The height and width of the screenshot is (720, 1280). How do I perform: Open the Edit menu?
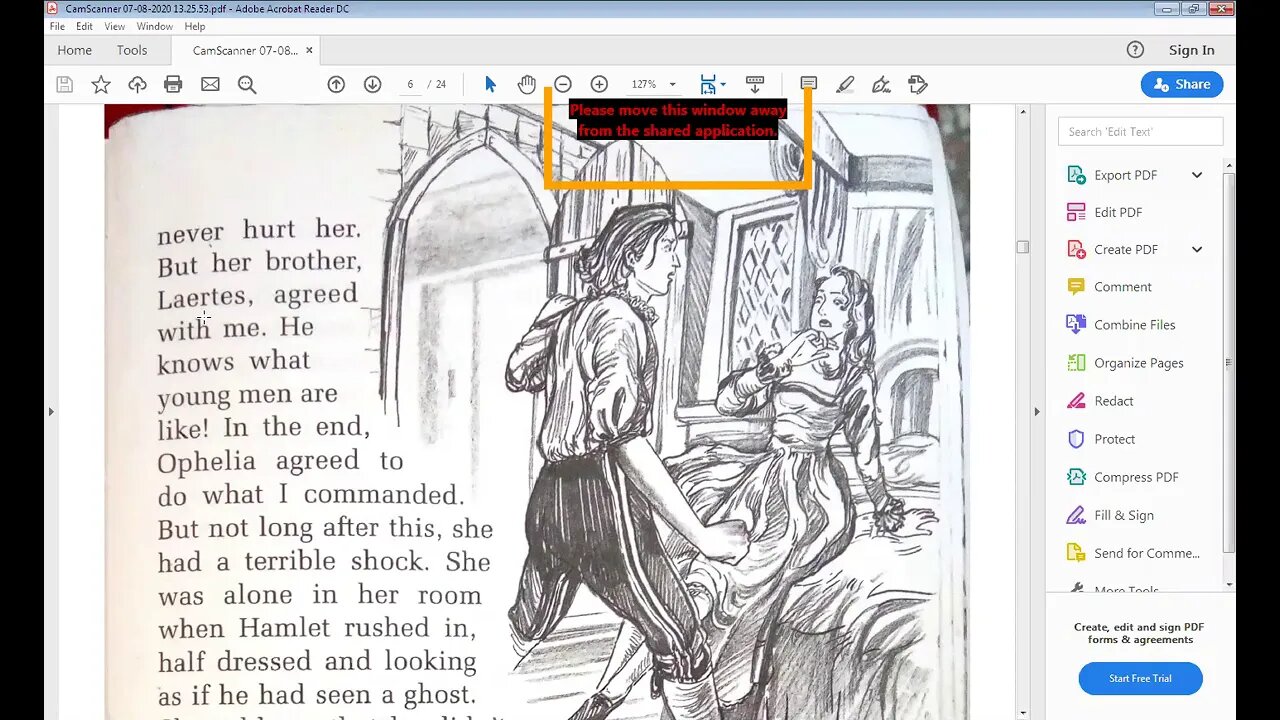tap(85, 26)
